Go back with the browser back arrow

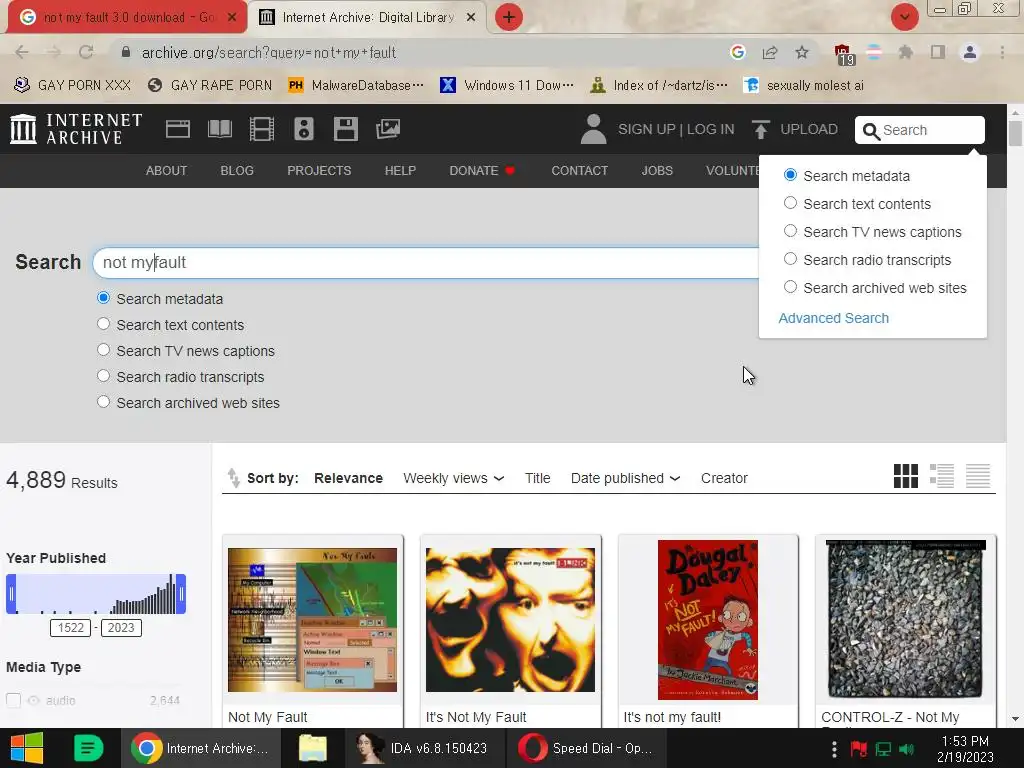pyautogui.click(x=22, y=52)
